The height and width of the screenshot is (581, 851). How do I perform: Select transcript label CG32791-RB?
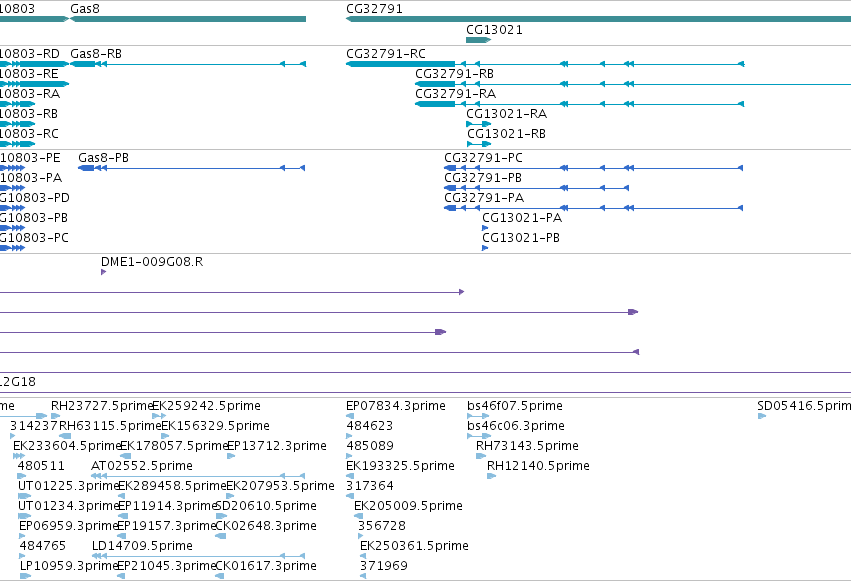click(x=454, y=74)
